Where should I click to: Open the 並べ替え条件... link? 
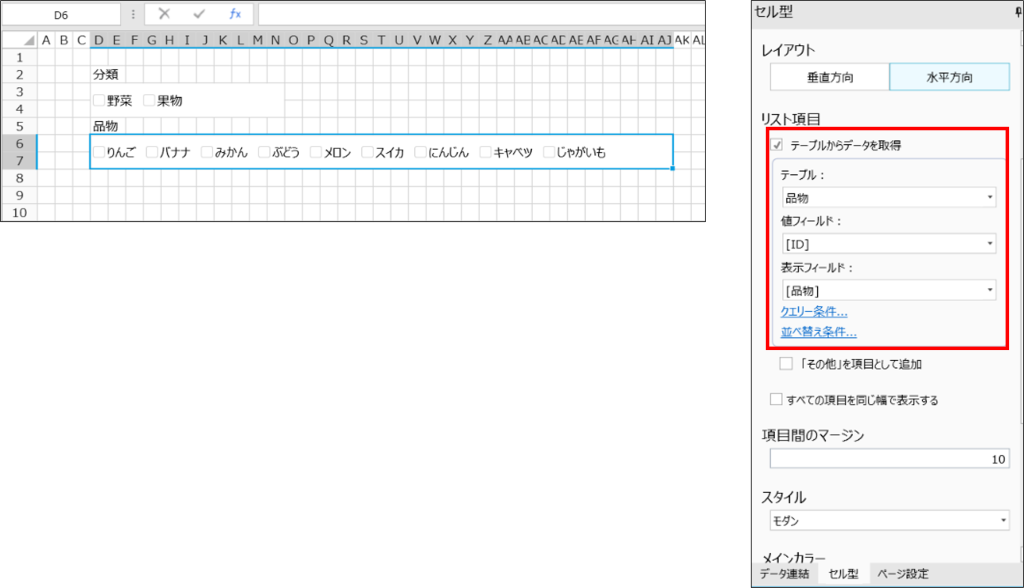coord(818,332)
